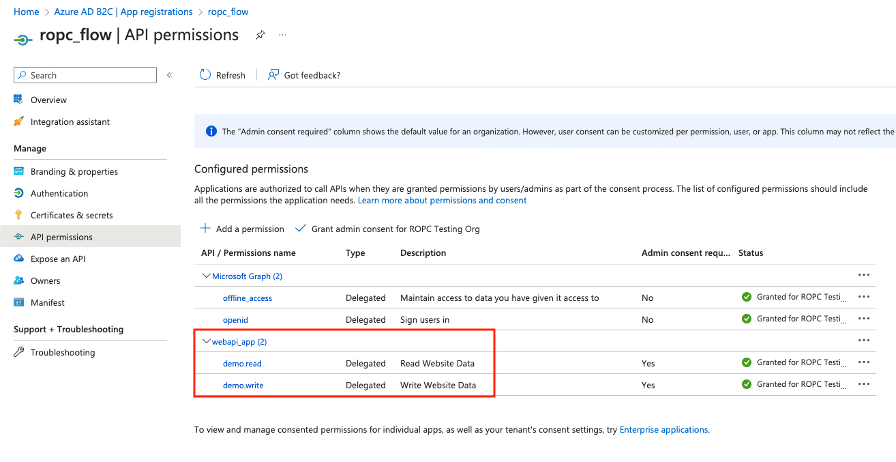This screenshot has height=462, width=896.
Task: Open the webapi_app (2) link
Action: click(x=239, y=341)
